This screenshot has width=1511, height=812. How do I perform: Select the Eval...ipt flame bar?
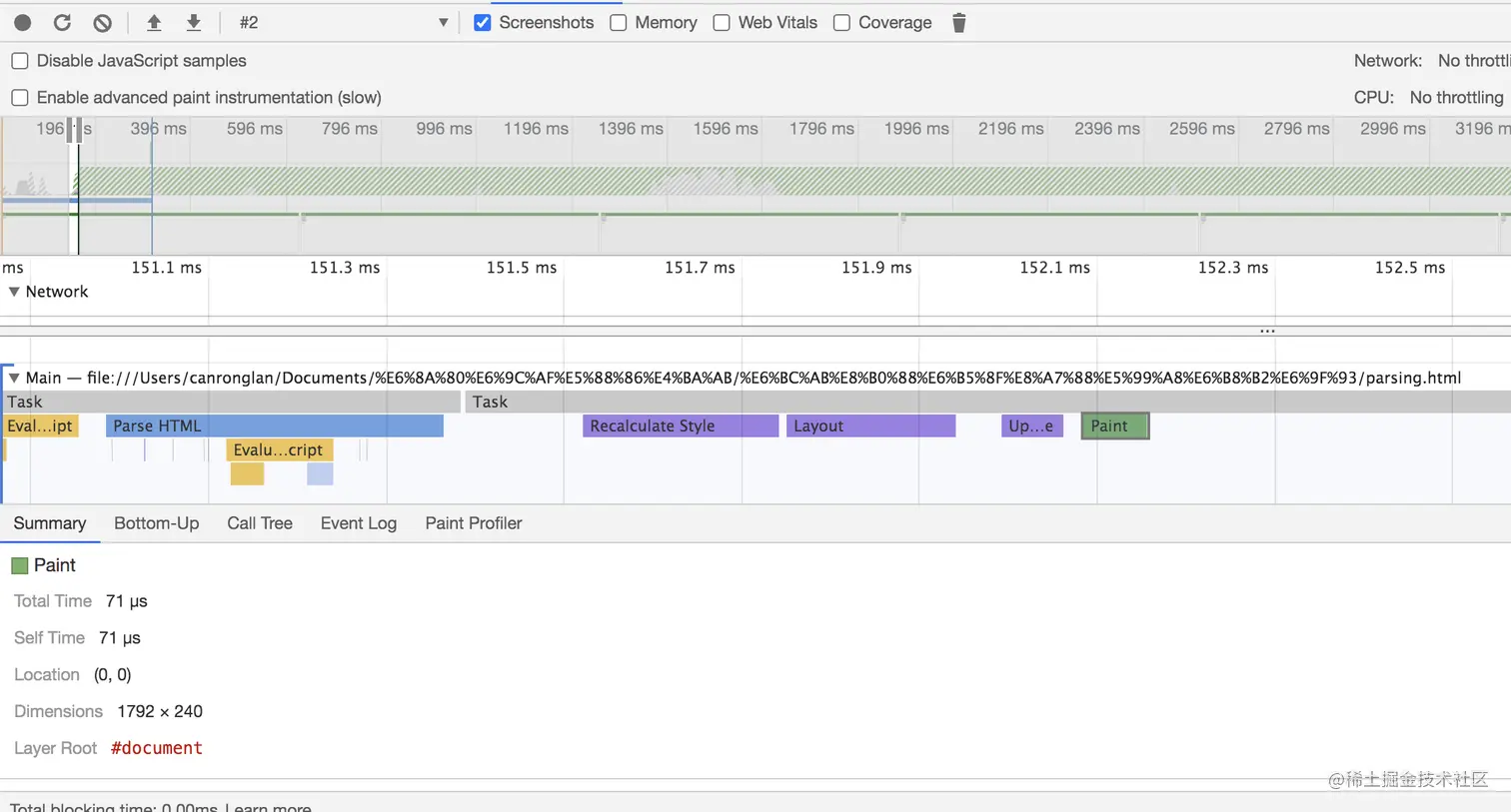41,425
